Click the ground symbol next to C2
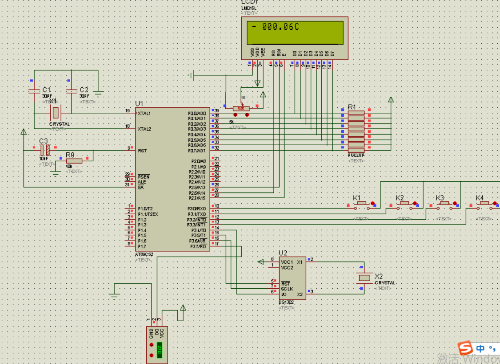The height and width of the screenshot is (364, 500). pos(98,91)
